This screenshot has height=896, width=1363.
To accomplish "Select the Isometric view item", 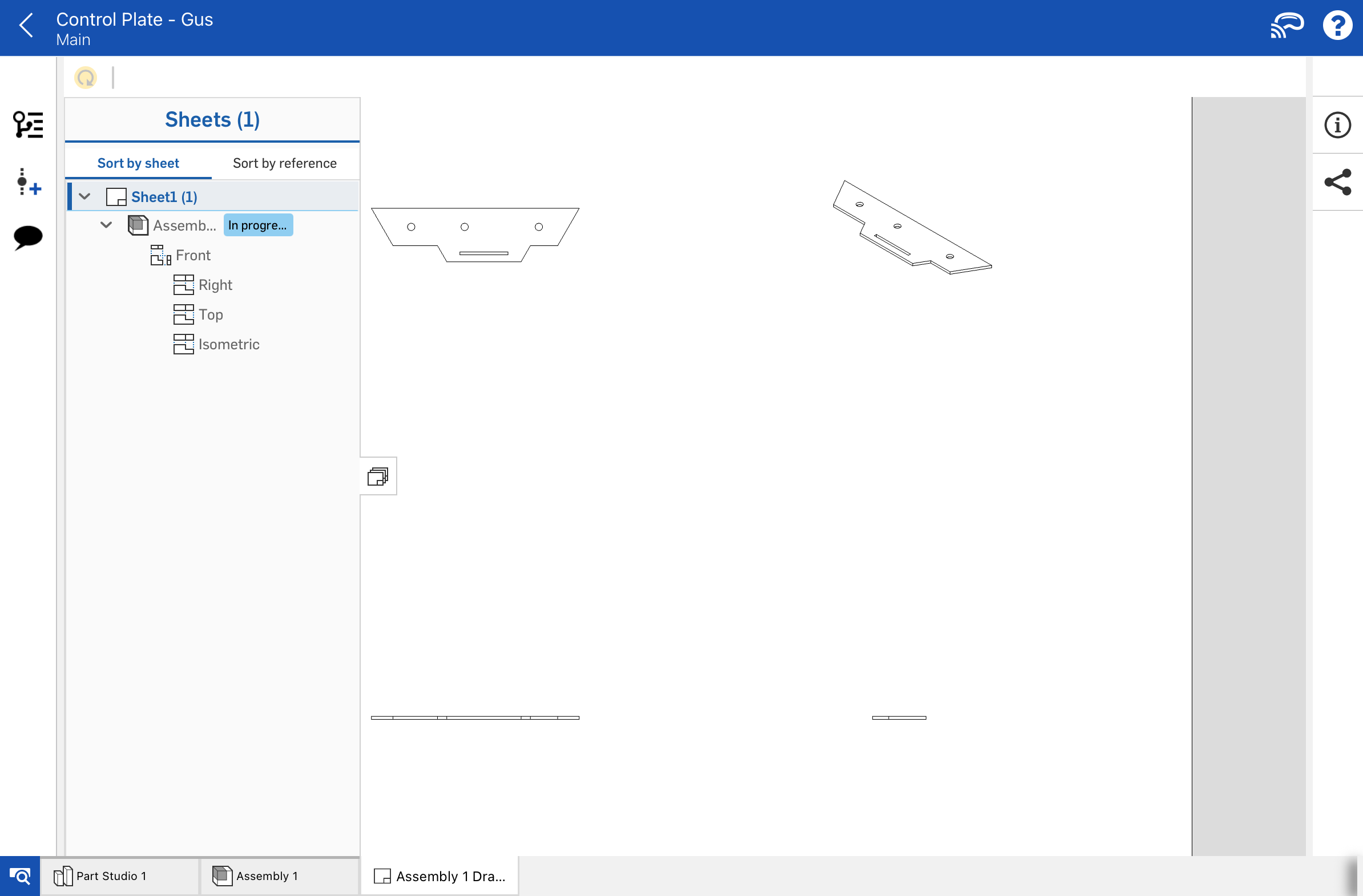I will (x=228, y=345).
